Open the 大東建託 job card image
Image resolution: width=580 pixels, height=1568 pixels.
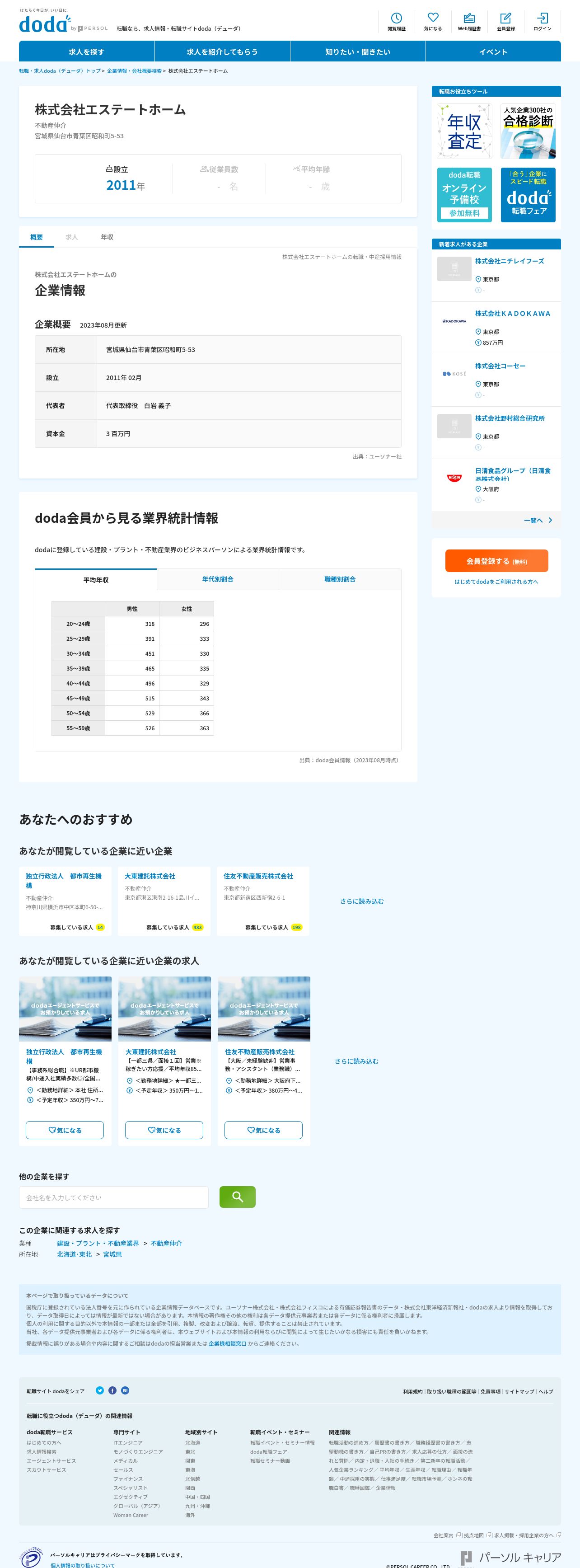164,1009
